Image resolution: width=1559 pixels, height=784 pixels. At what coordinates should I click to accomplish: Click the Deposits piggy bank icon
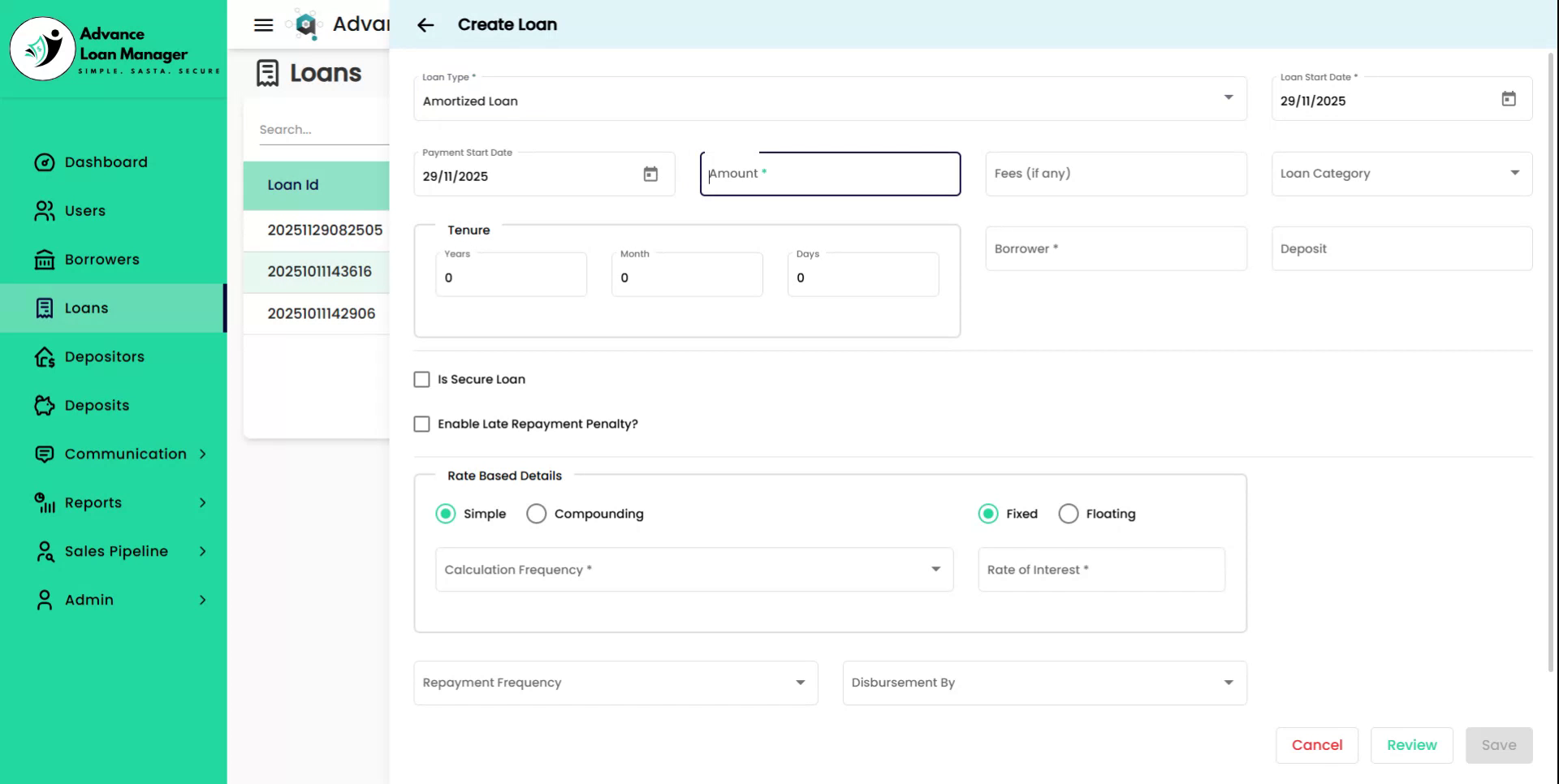[45, 406]
